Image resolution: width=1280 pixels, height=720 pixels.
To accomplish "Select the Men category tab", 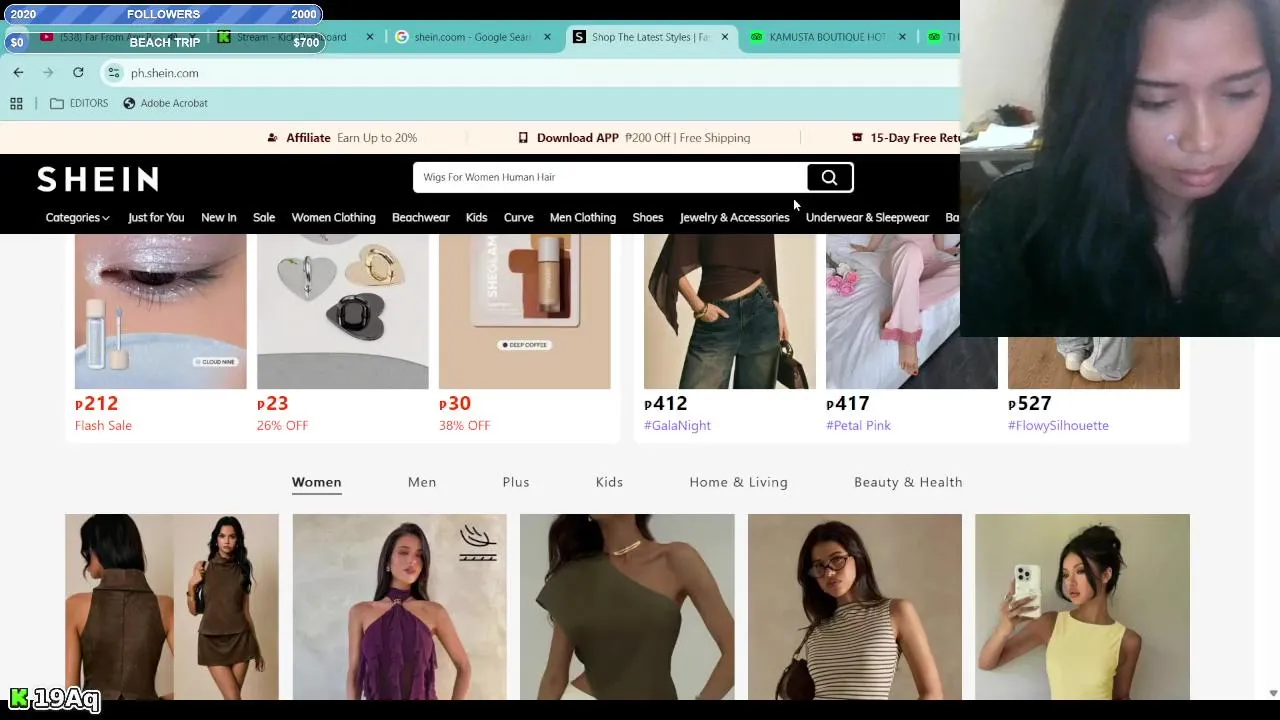I will pyautogui.click(x=422, y=482).
